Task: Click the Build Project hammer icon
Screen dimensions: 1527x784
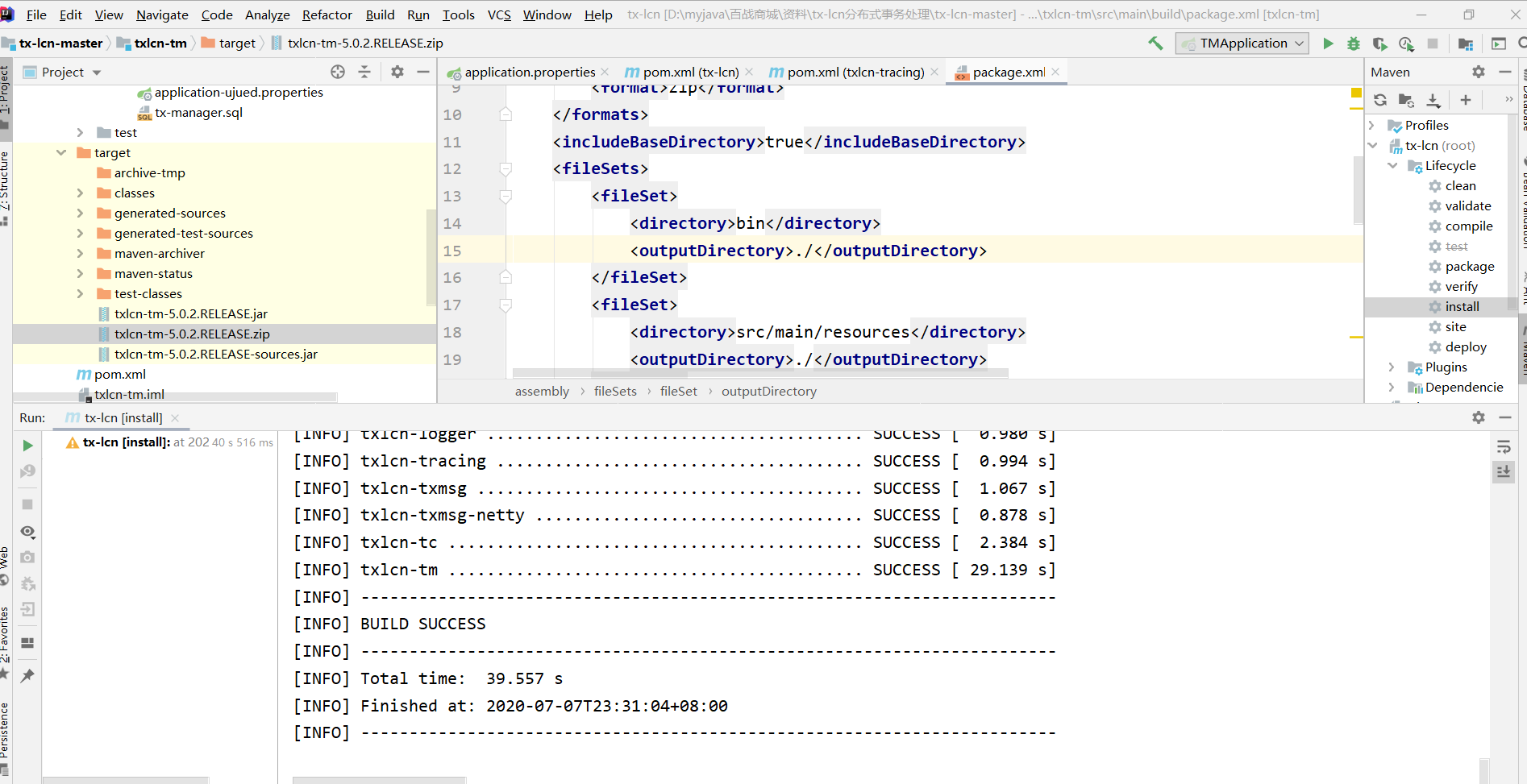Action: click(1155, 44)
